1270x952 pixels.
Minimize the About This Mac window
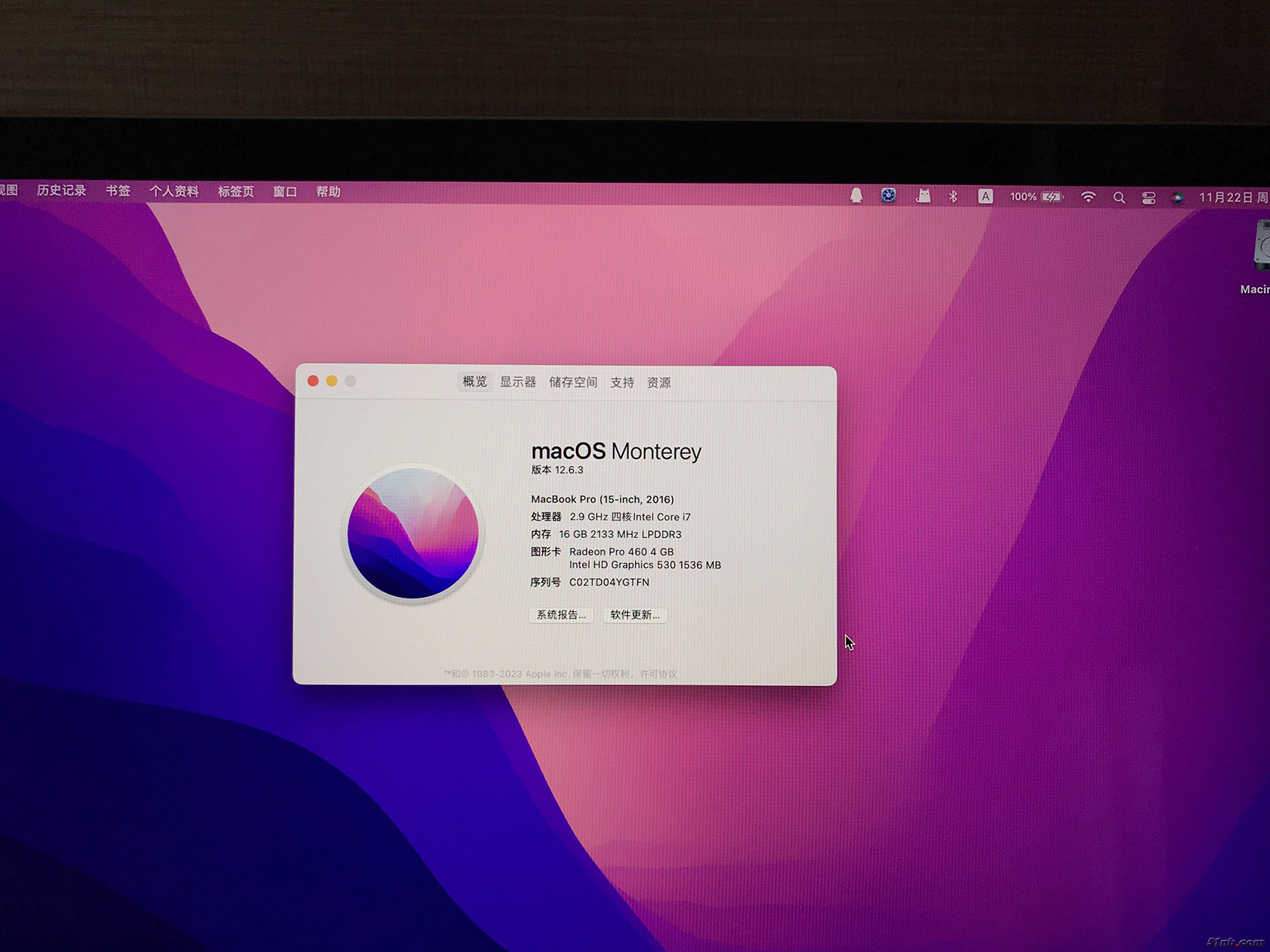(x=332, y=381)
